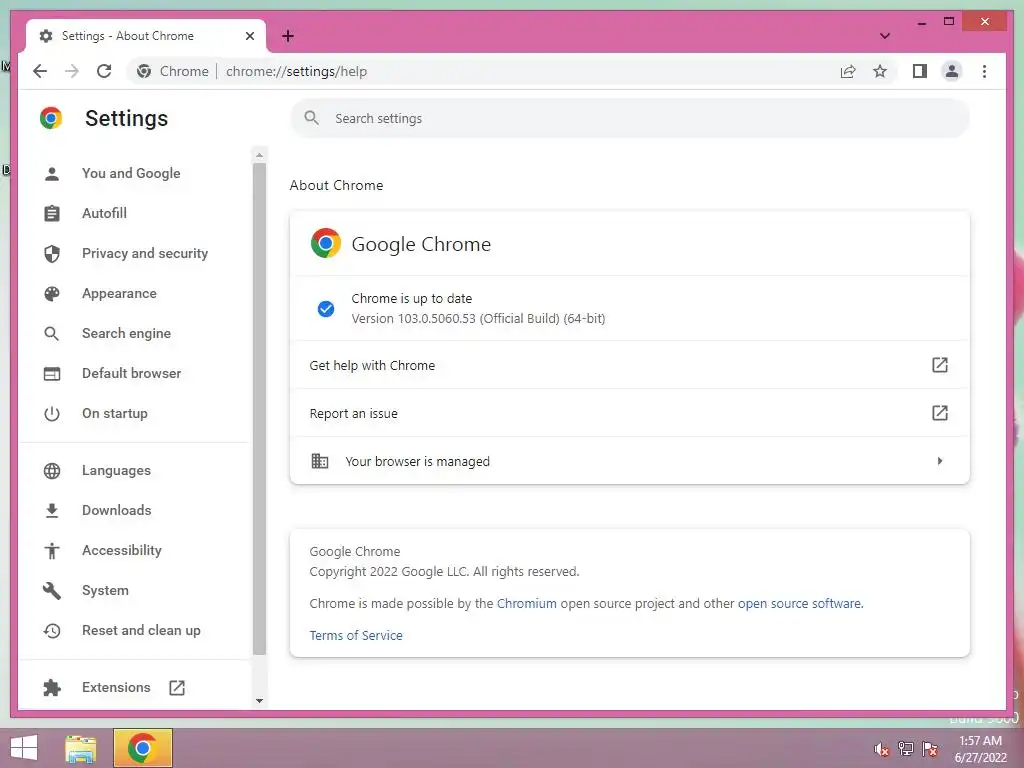Click the sidebar vertical scrollbar thumb
1024x768 pixels.
coord(259,408)
